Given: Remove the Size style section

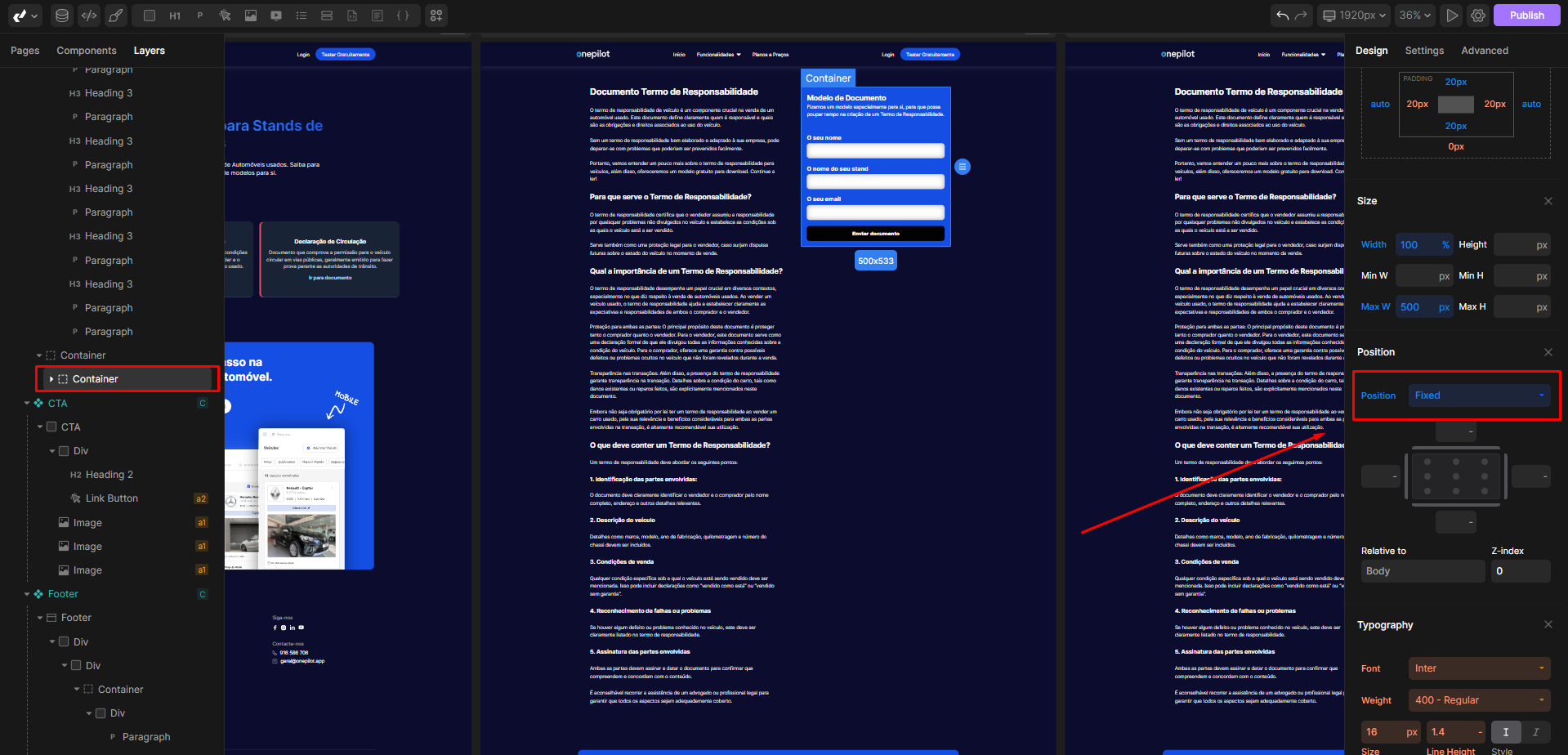Looking at the screenshot, I should (1548, 201).
